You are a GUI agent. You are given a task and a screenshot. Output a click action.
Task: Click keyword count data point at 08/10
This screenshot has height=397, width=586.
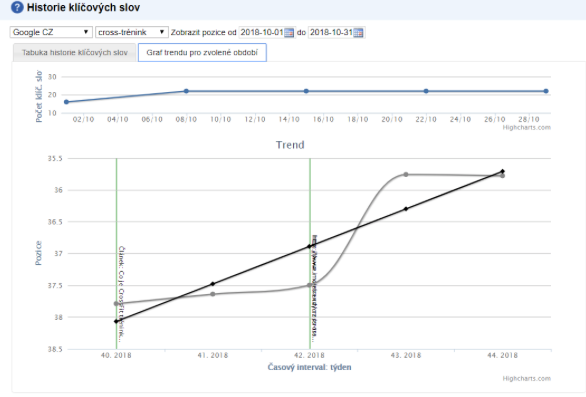[x=186, y=91]
